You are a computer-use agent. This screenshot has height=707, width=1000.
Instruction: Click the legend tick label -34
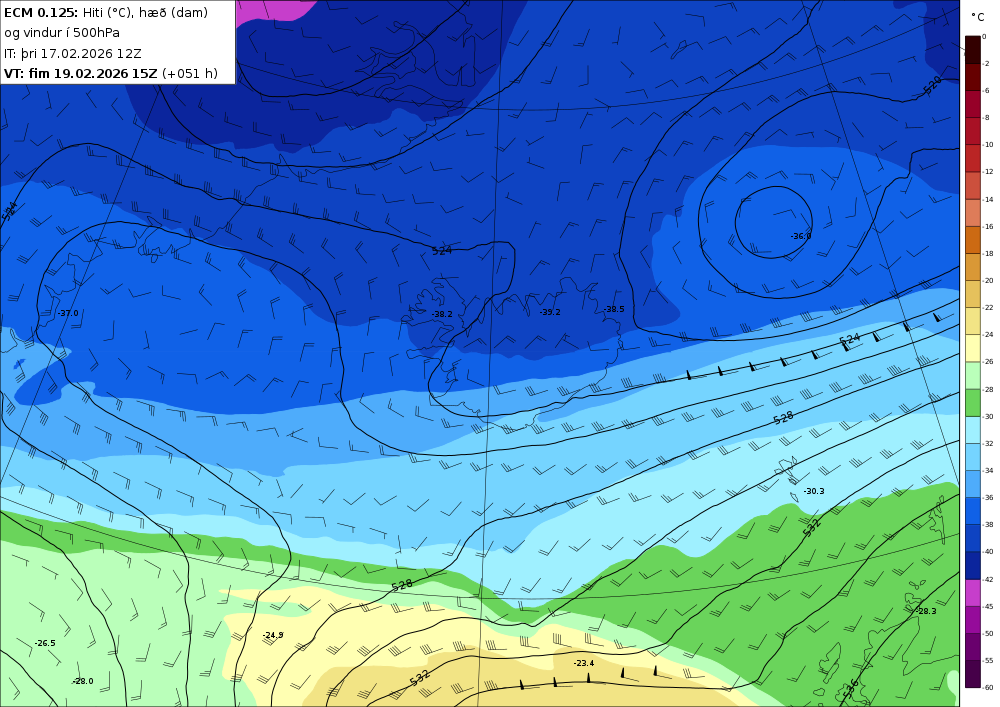point(987,470)
